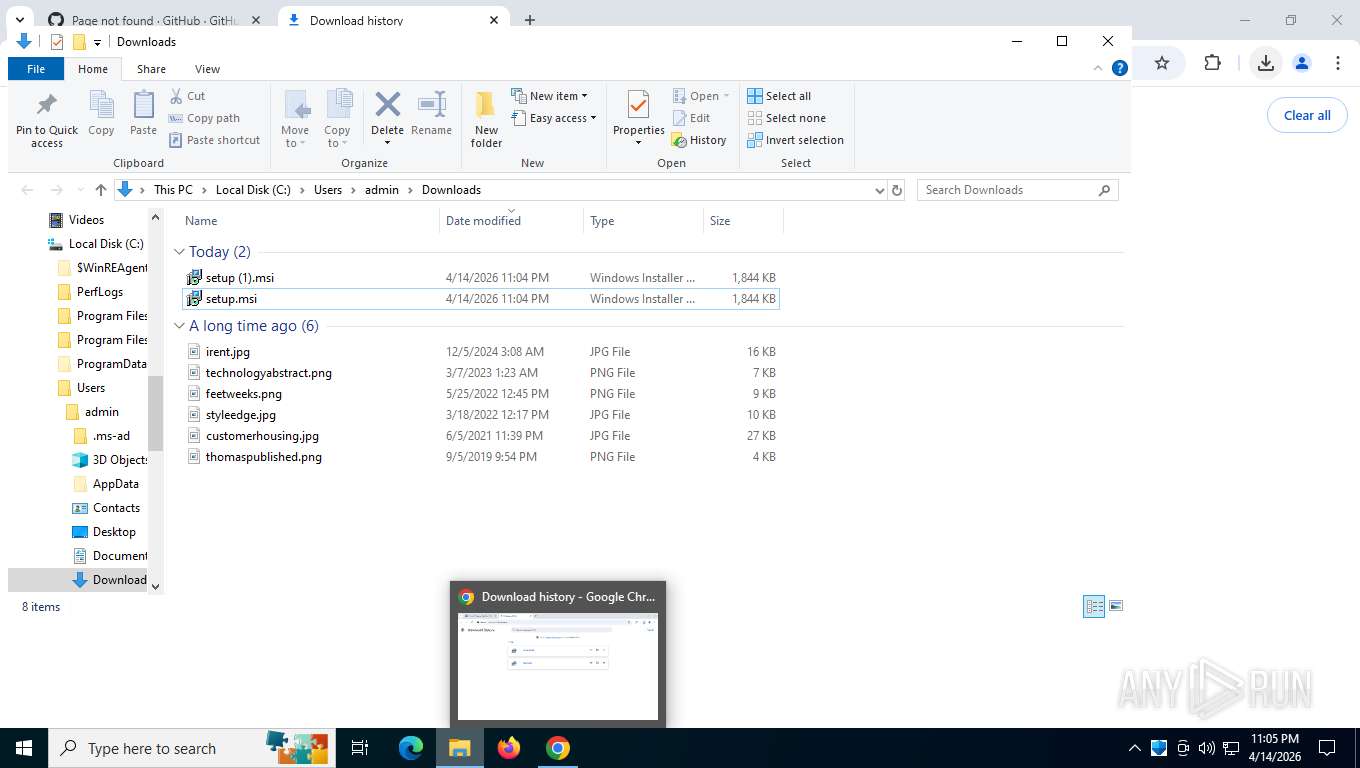Select Program Data folder in tree
This screenshot has height=768, width=1360.
102,364
